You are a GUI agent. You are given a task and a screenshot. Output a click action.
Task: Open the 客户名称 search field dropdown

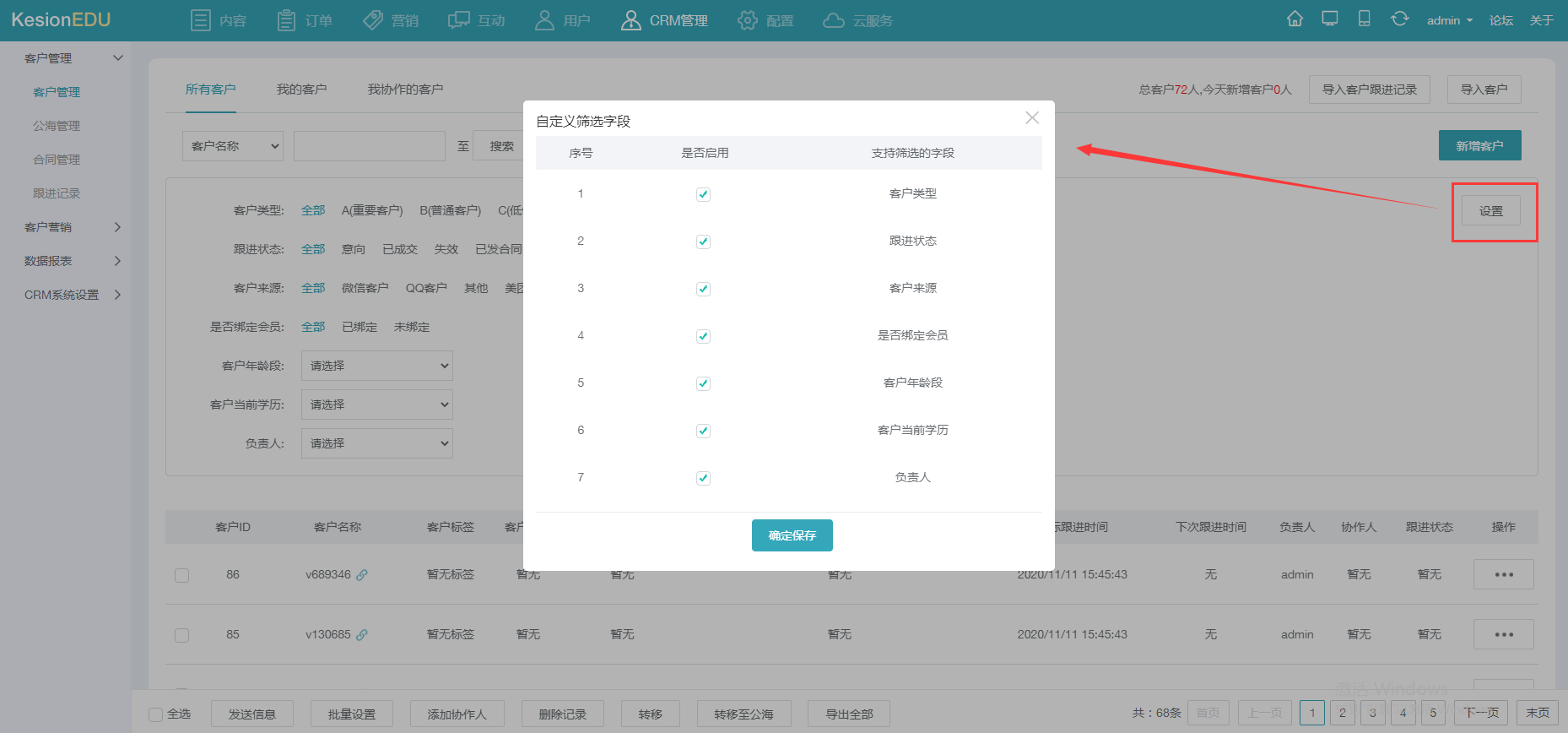tap(233, 146)
